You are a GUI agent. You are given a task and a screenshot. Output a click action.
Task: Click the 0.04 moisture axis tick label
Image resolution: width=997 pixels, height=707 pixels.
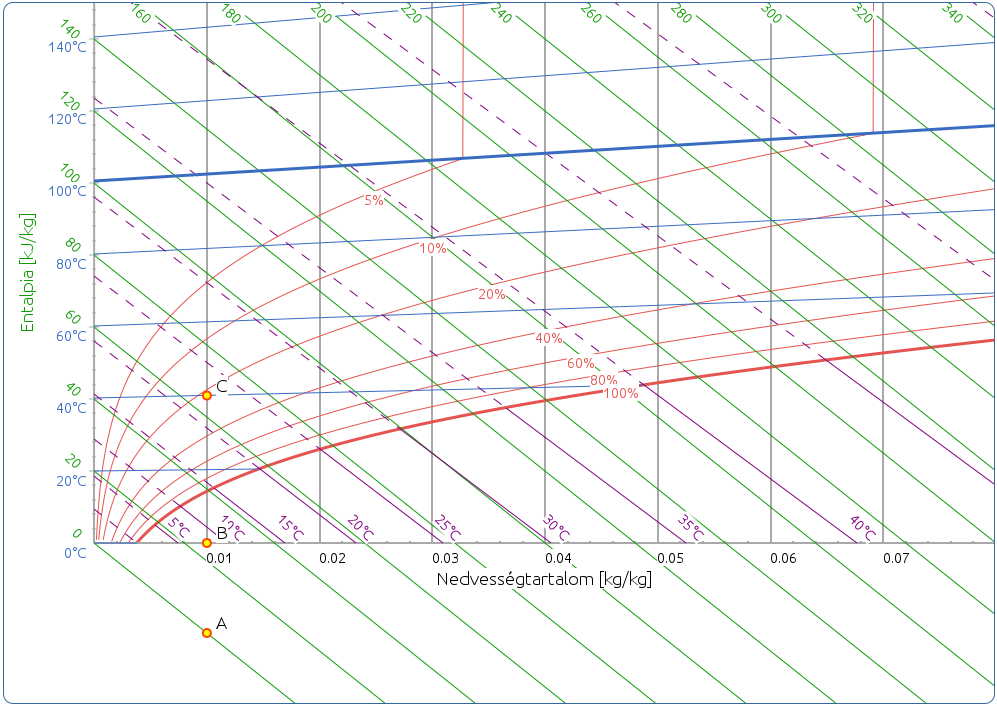(558, 558)
